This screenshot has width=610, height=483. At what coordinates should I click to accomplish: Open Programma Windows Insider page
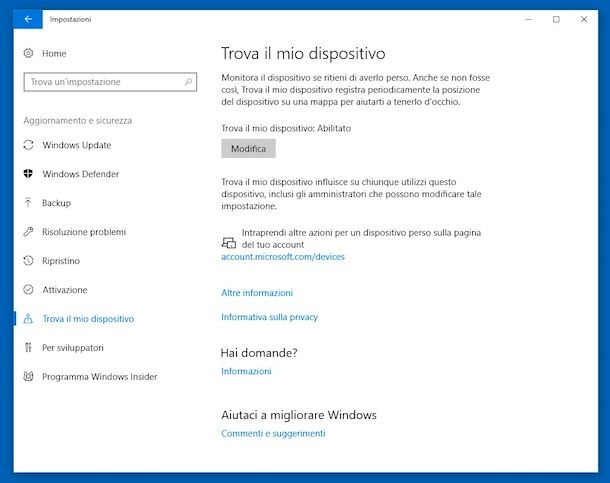tap(100, 376)
